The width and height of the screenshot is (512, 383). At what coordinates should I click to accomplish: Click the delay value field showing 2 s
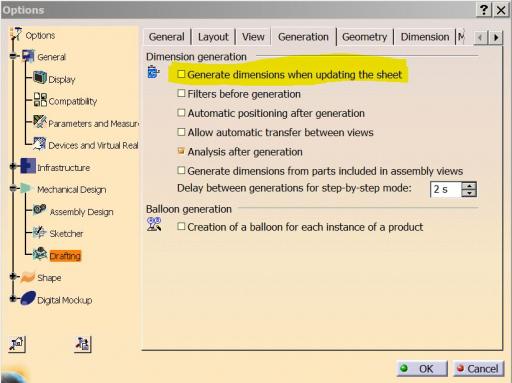[x=446, y=189]
